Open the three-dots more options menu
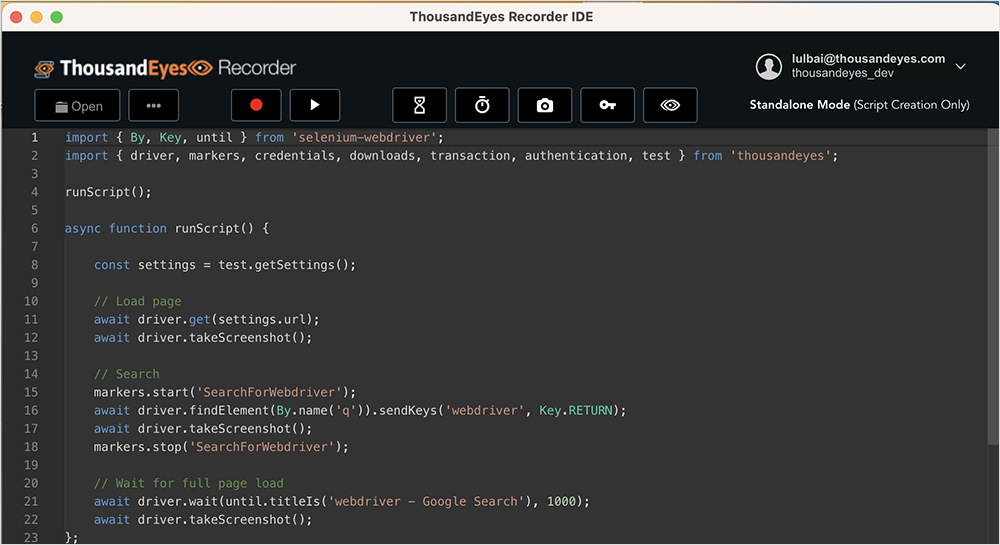1000x545 pixels. point(153,106)
